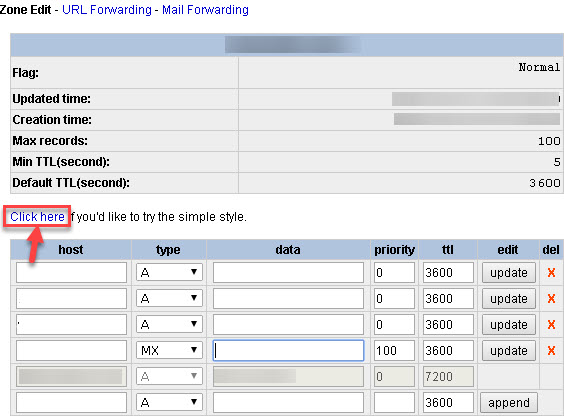
Task: Delete the third A record with red X
Action: point(551,324)
